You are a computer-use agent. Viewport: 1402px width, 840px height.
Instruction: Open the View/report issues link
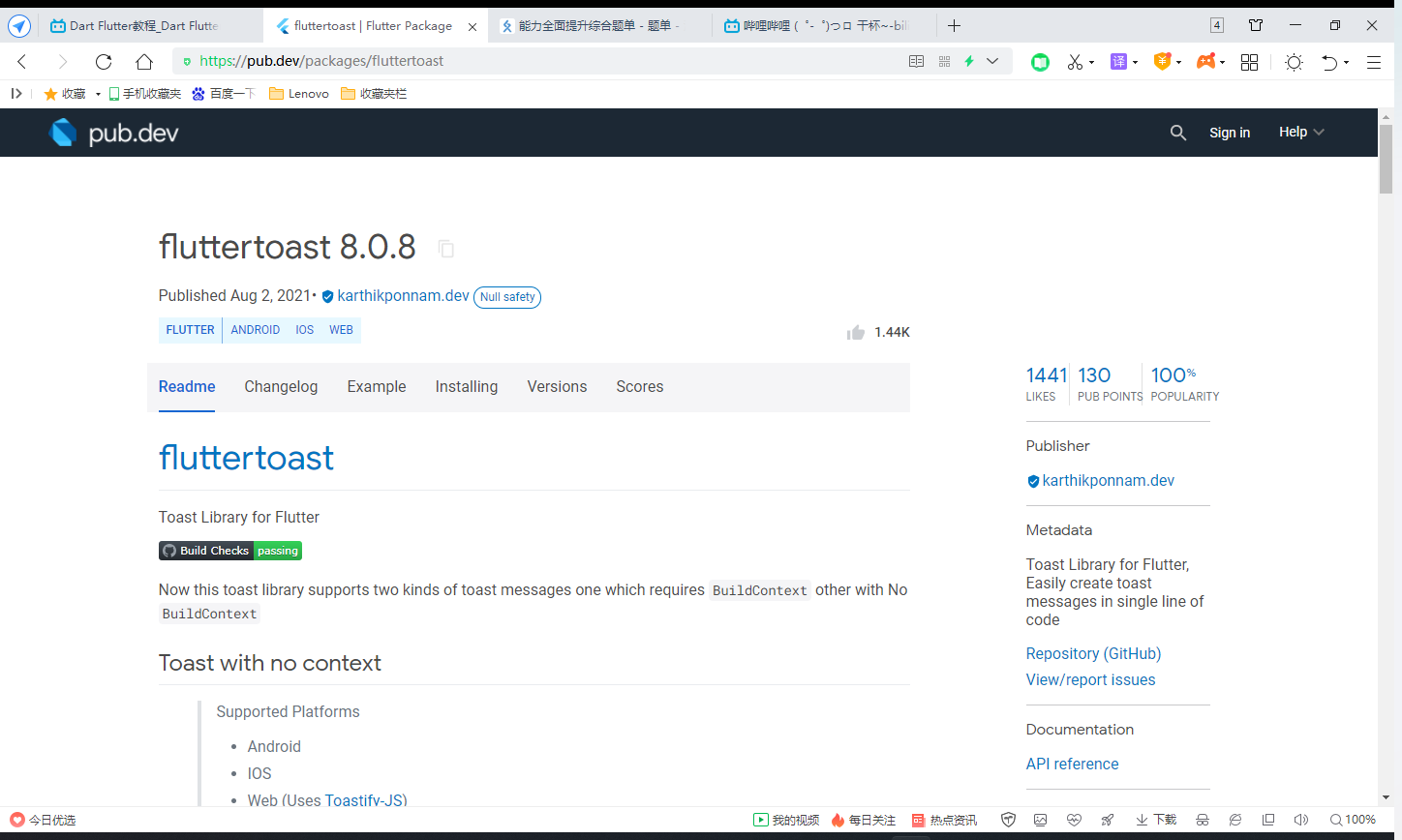1090,680
